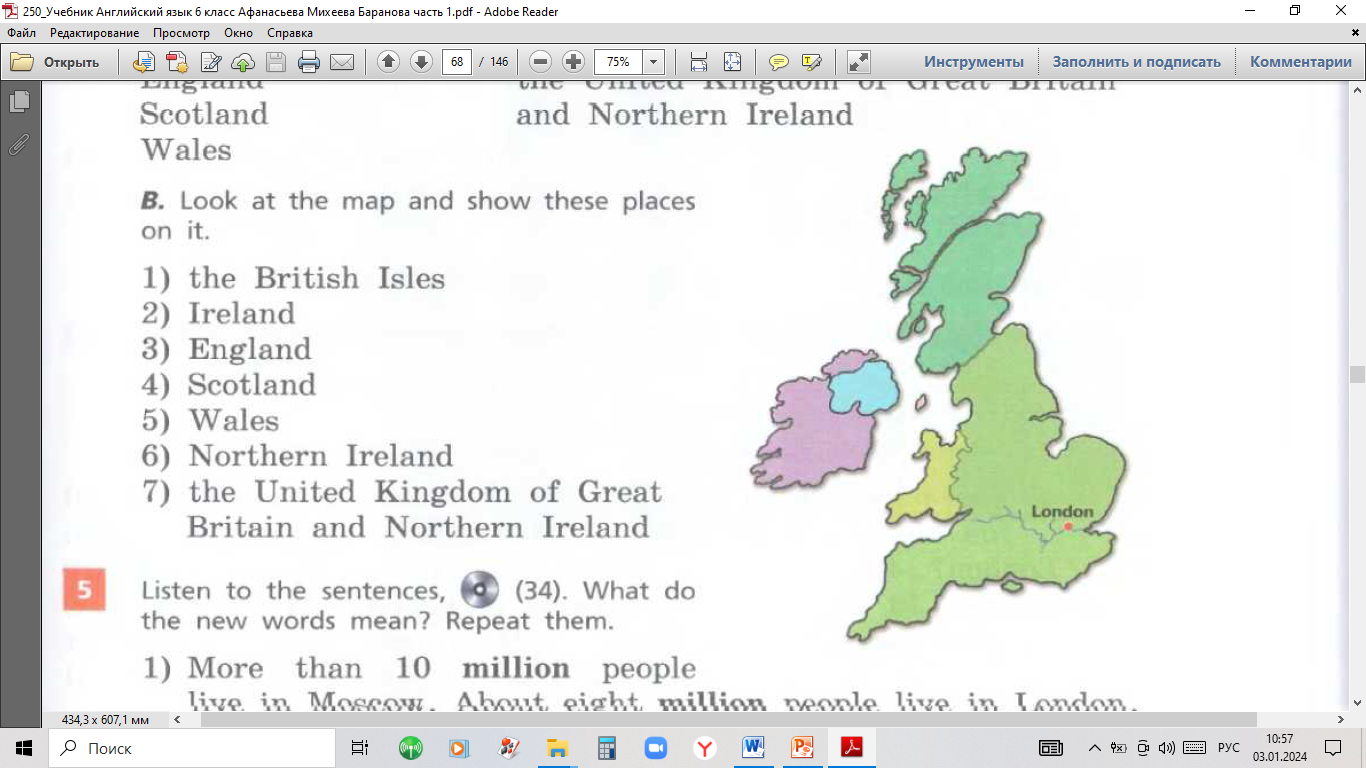Toggle fit whole page view

732,62
